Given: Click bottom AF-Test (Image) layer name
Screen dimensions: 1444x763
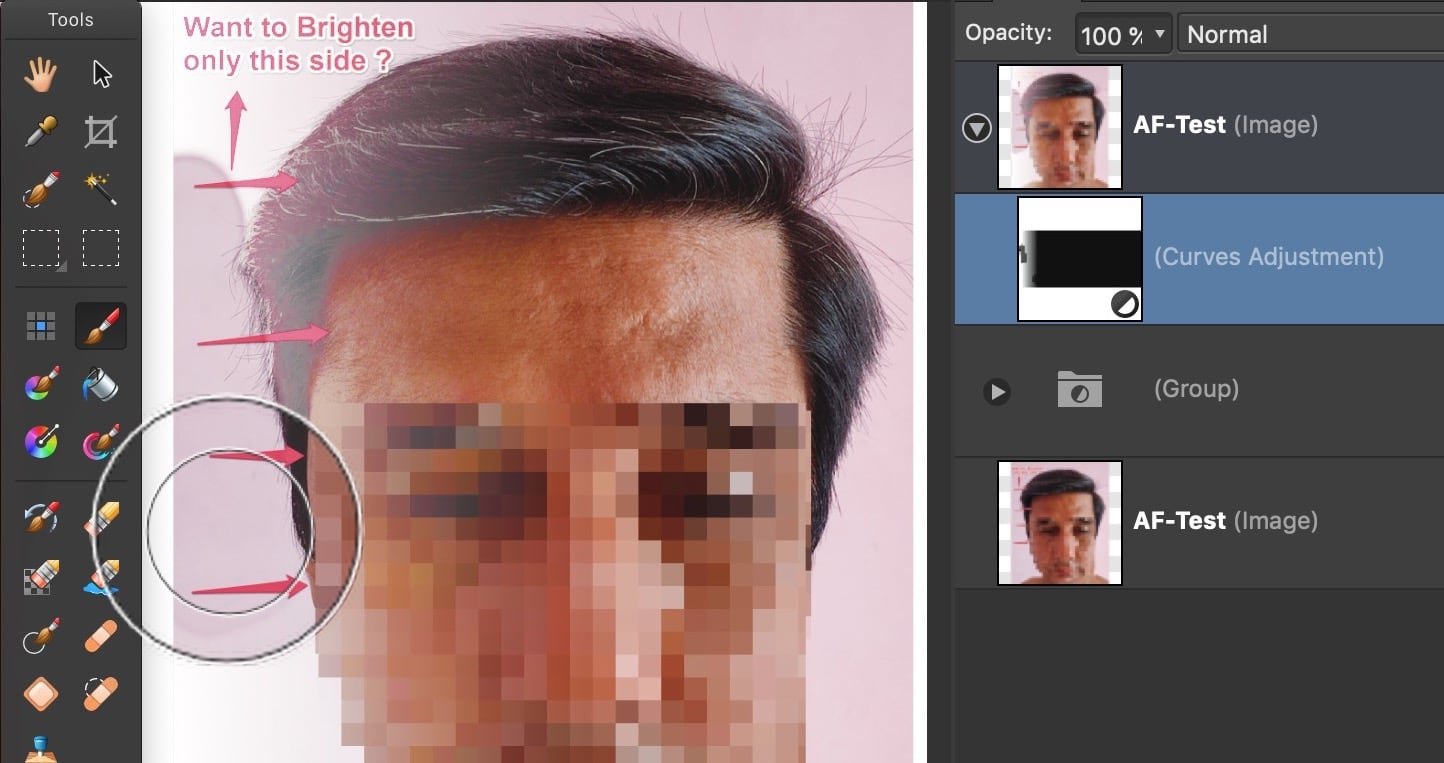Looking at the screenshot, I should [1225, 521].
